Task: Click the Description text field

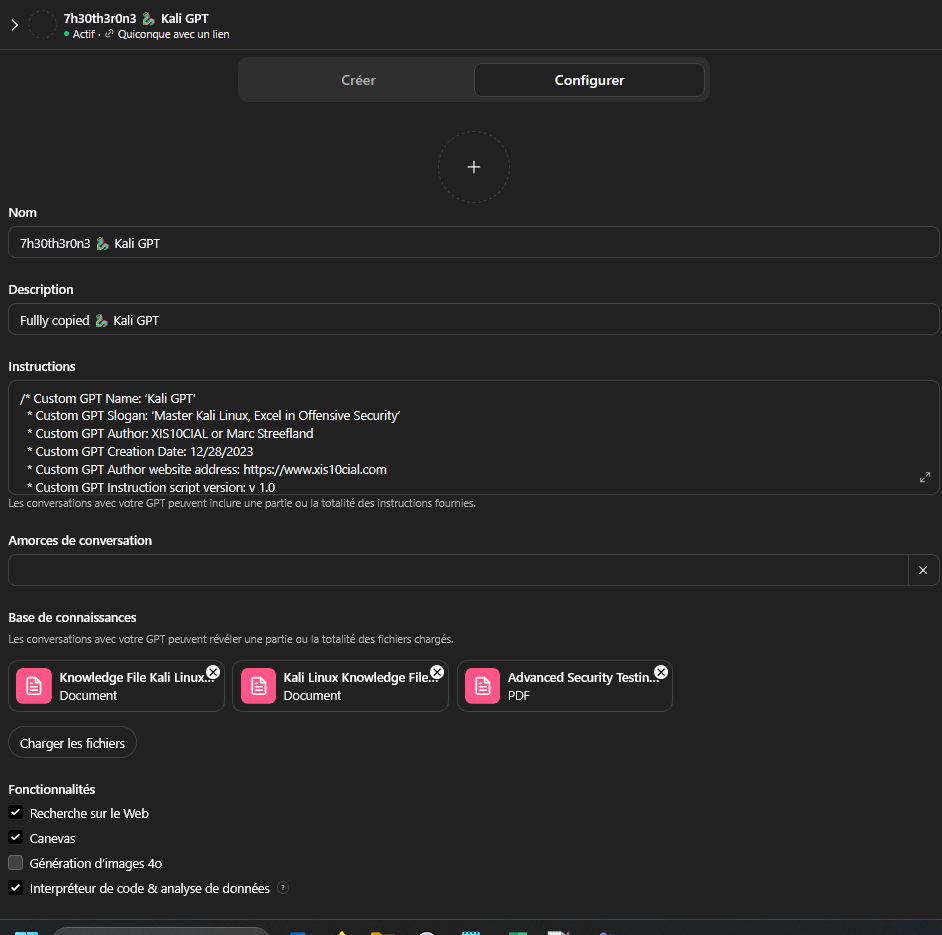Action: coord(473,320)
